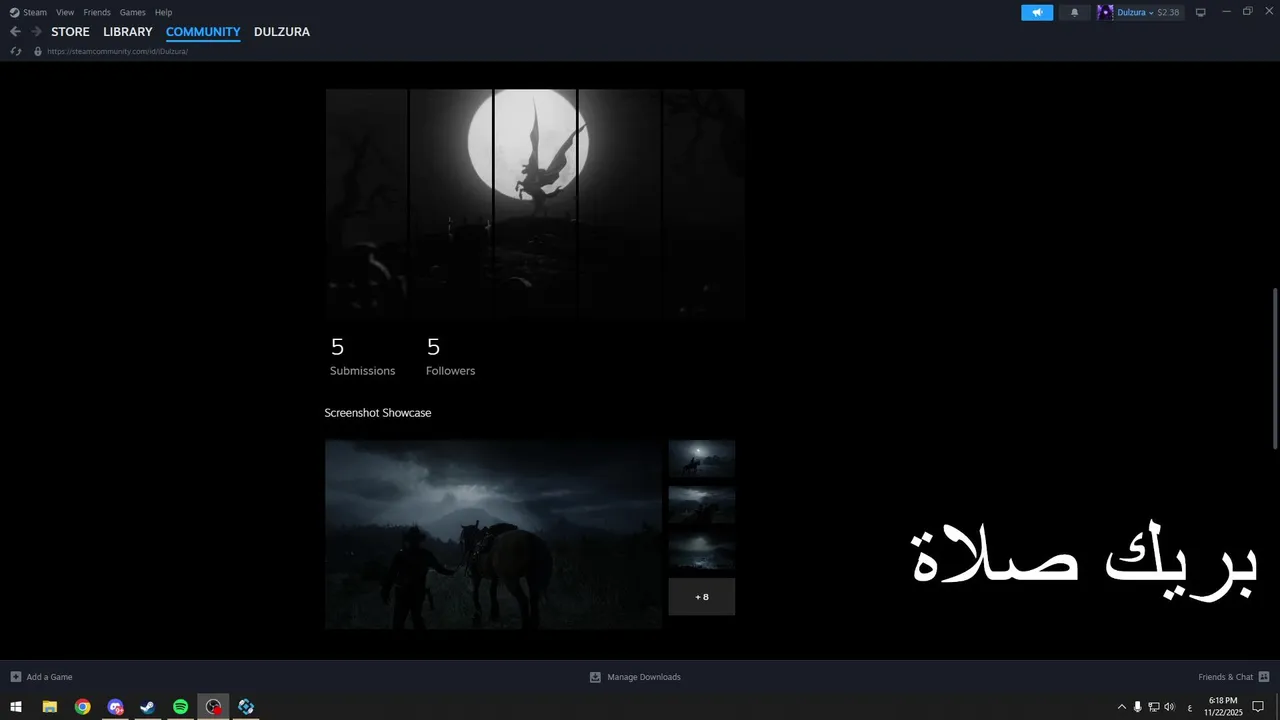Open Discord from the taskbar

point(115,707)
